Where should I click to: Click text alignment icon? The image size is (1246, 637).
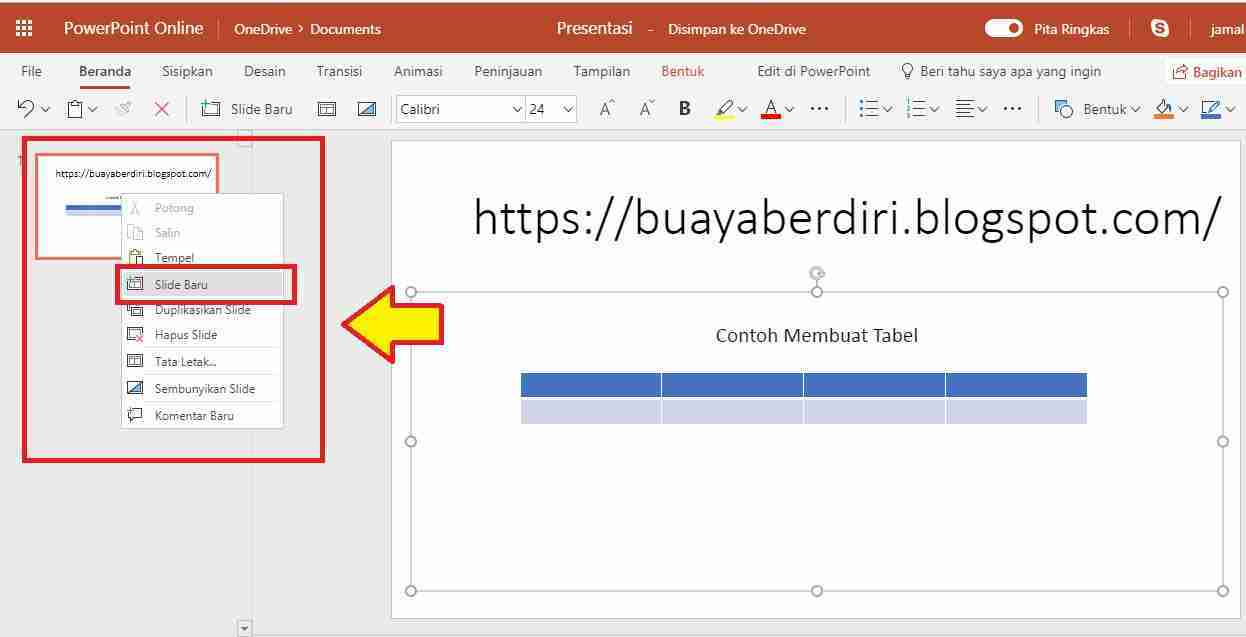pos(964,109)
